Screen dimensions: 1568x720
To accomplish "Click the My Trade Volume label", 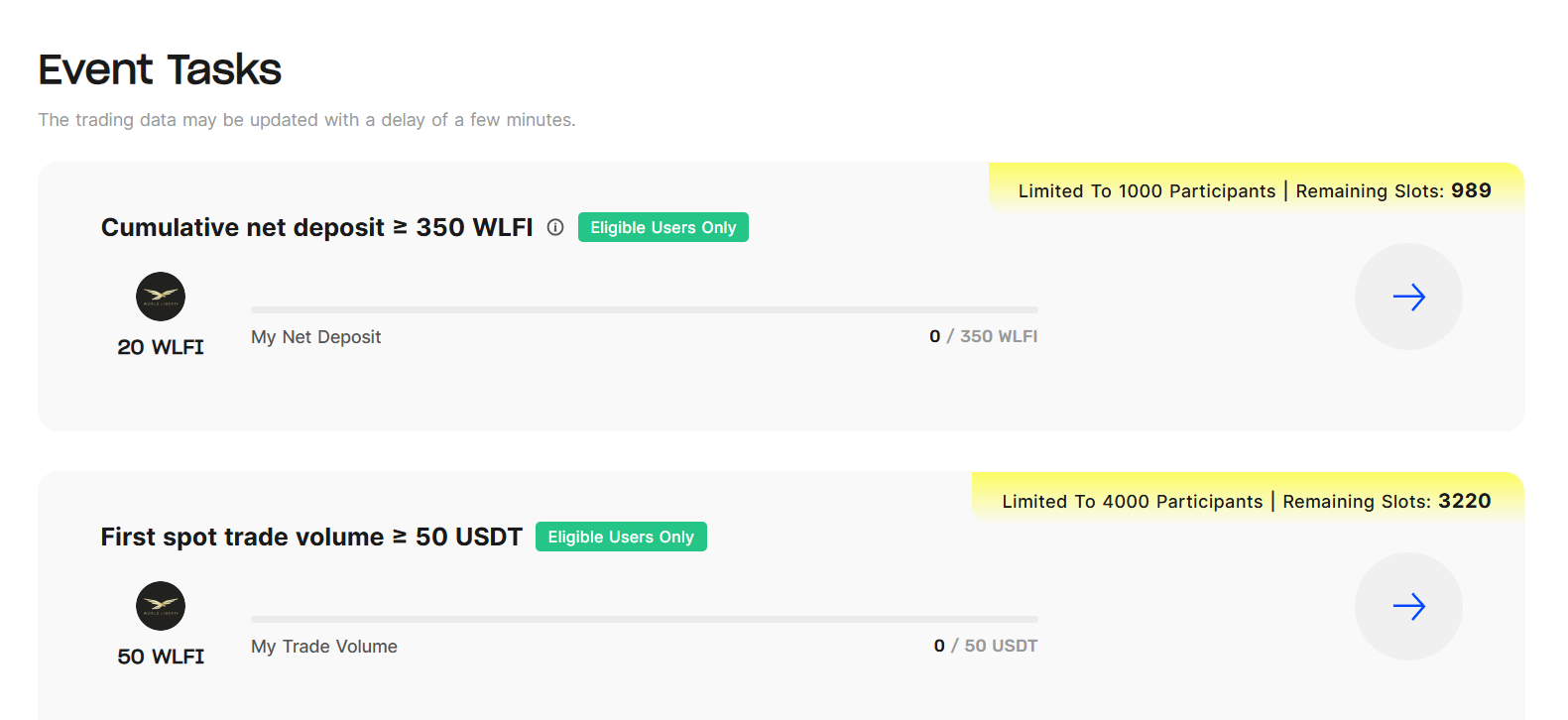I will coord(324,647).
